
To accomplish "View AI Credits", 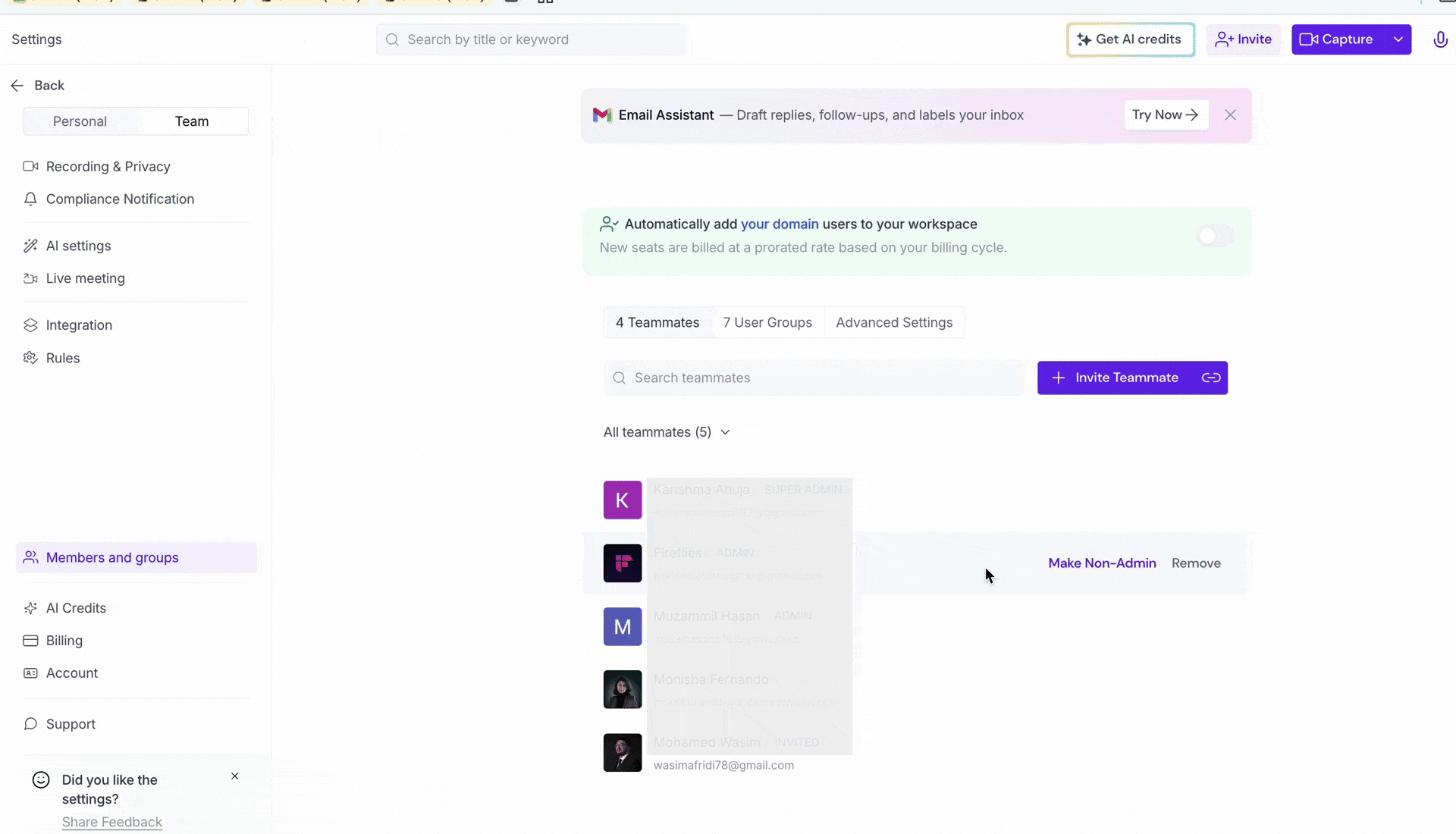I will [x=75, y=607].
